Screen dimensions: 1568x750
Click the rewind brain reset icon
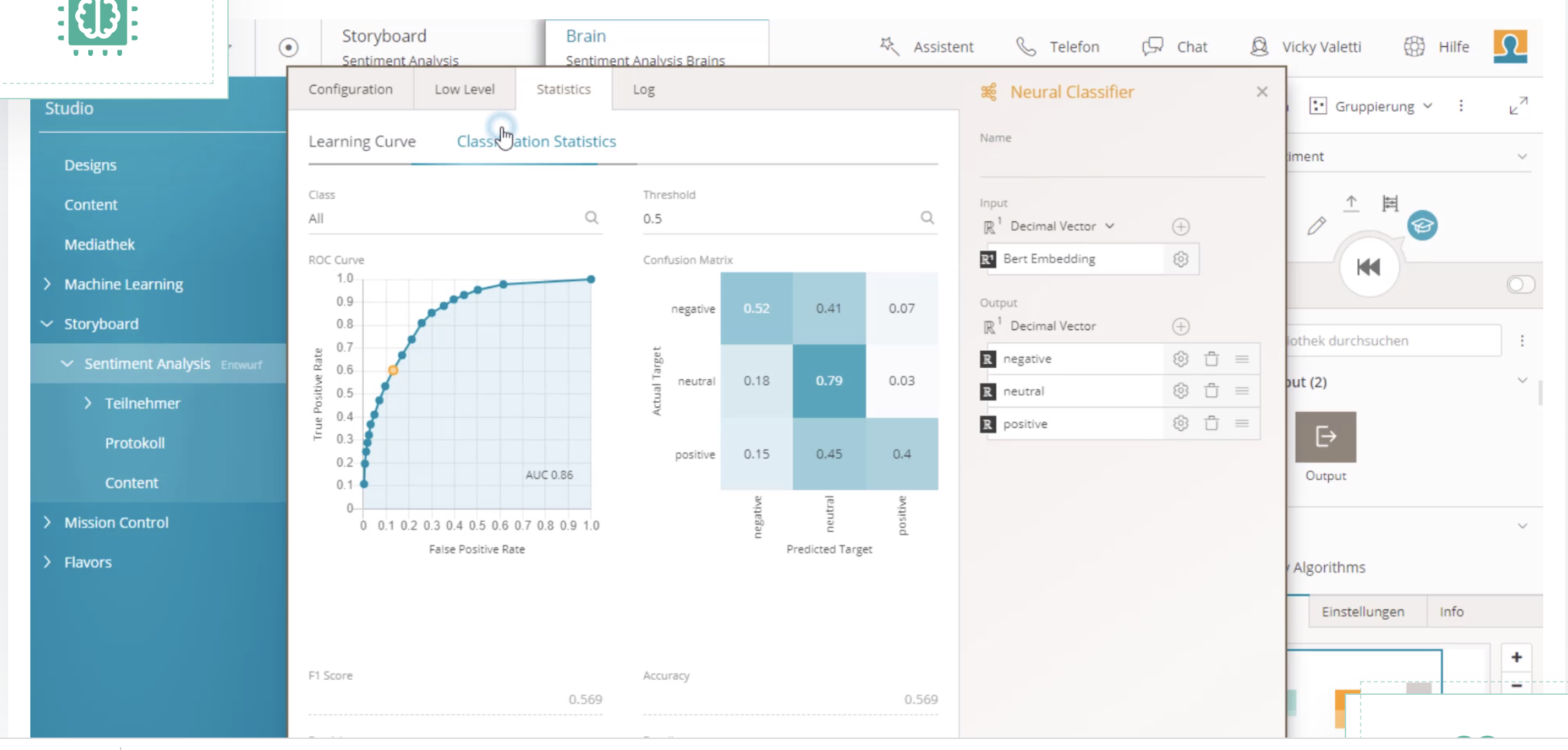[x=1368, y=265]
